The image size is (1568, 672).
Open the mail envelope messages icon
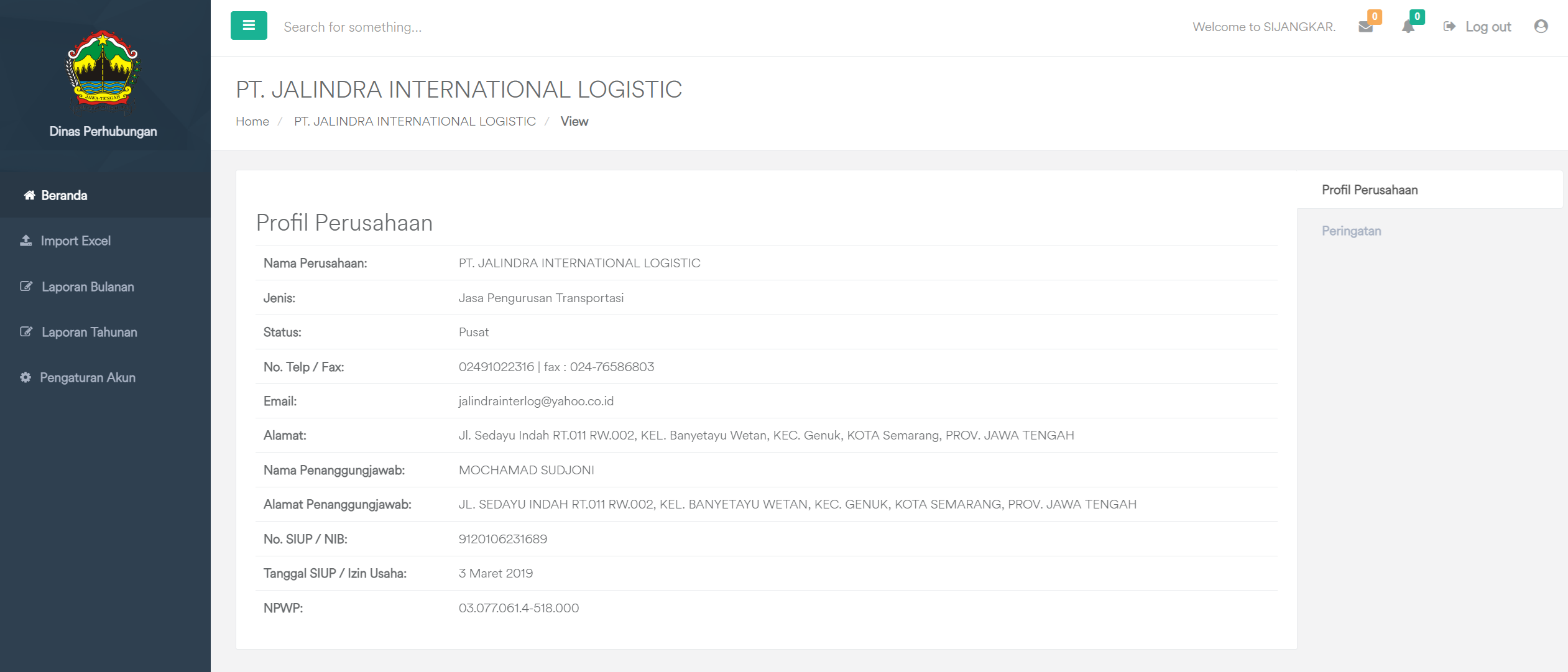[x=1365, y=27]
